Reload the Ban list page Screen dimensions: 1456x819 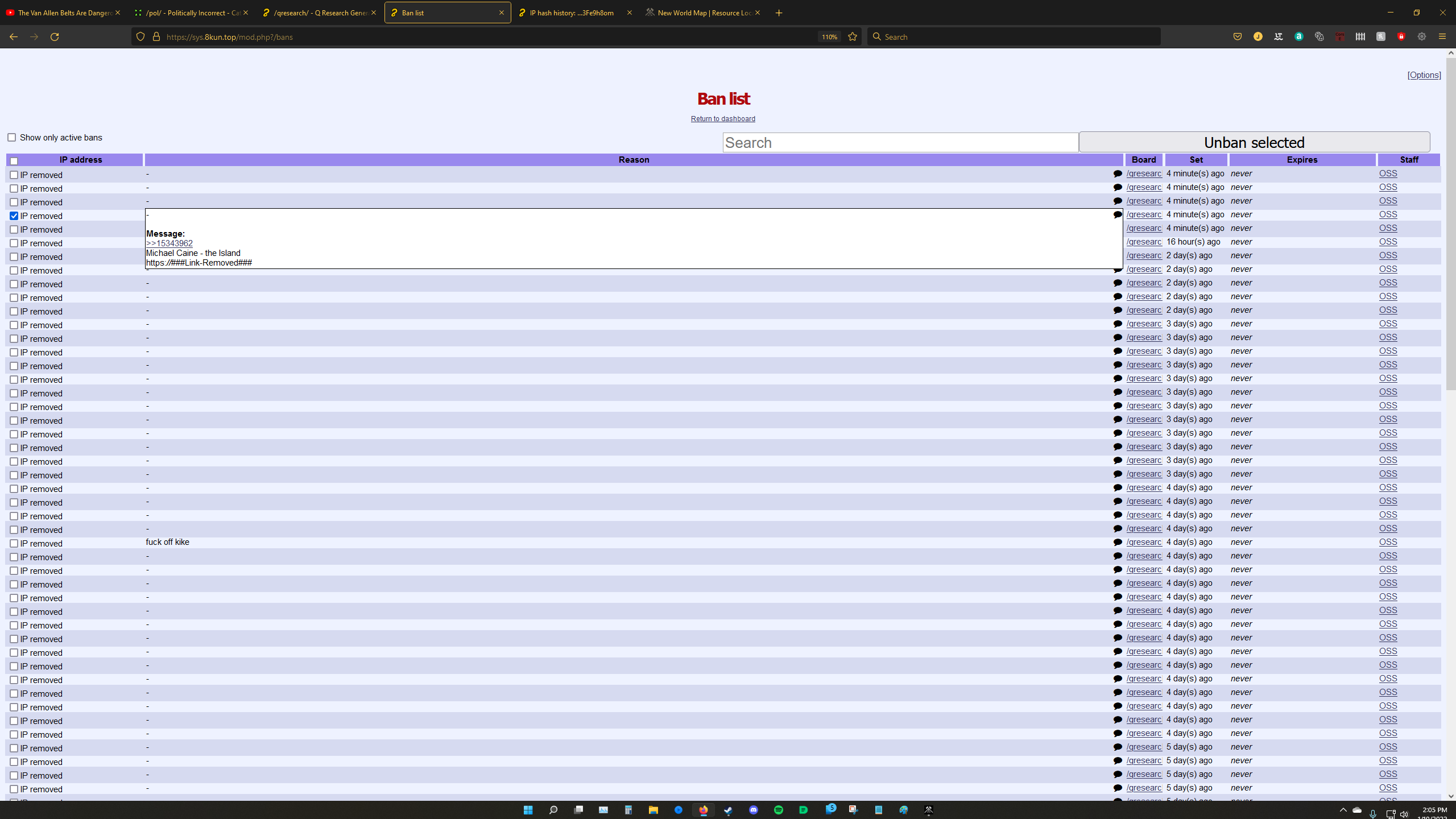pyautogui.click(x=55, y=37)
